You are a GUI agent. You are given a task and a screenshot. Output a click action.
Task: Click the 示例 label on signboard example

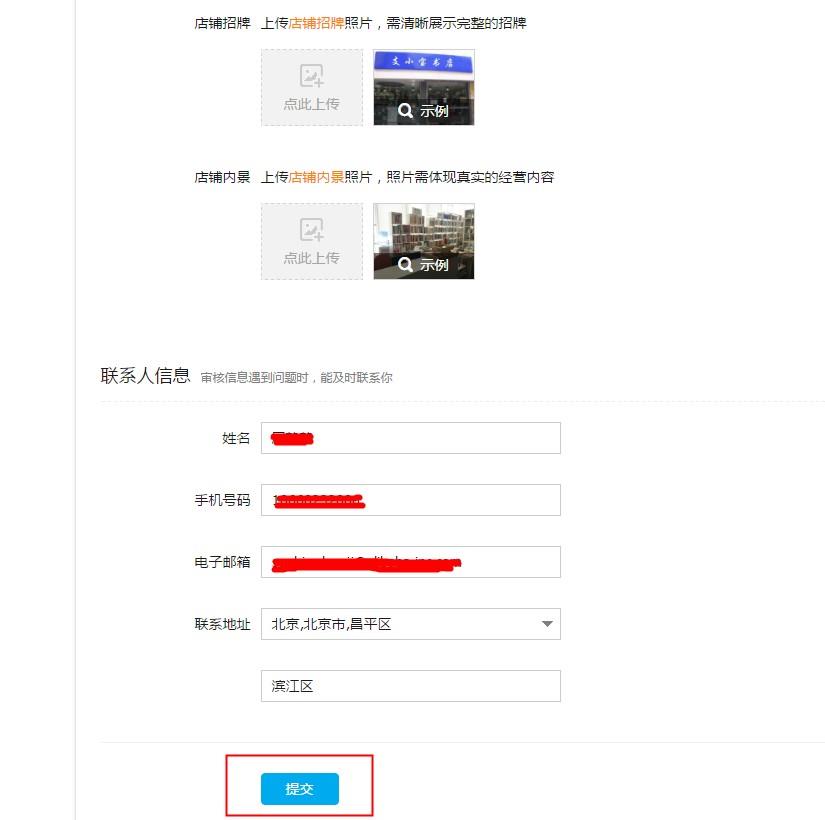point(434,111)
